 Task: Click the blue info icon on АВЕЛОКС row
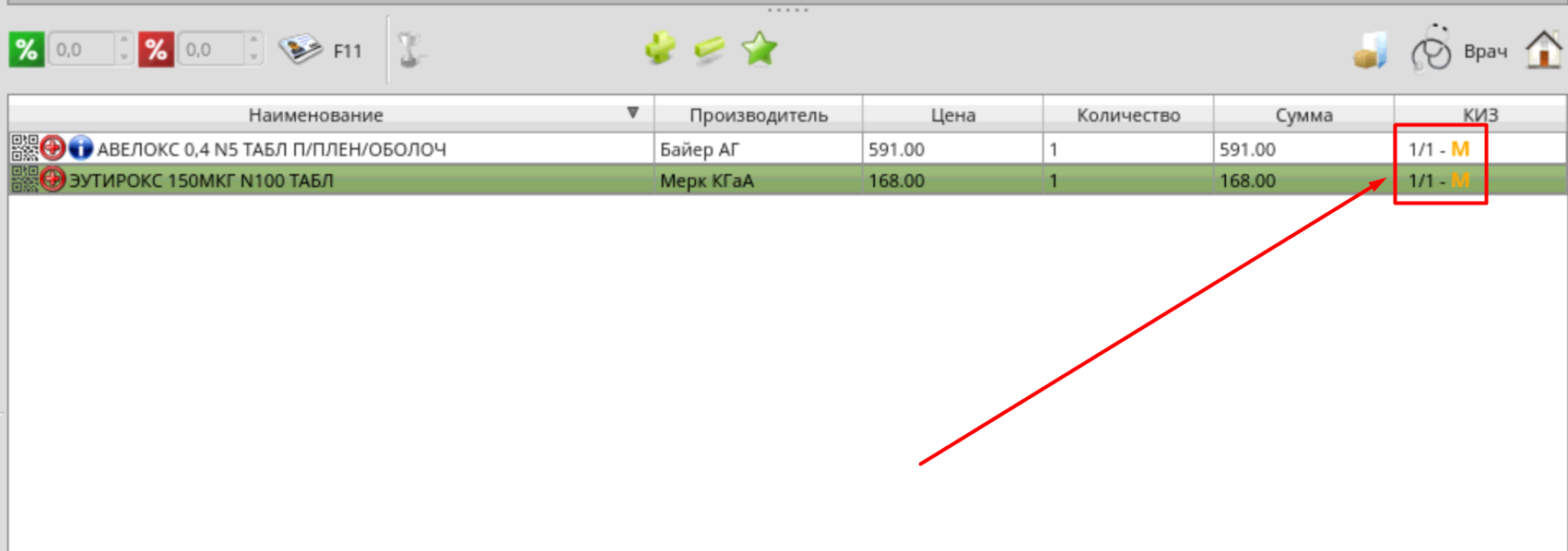click(81, 147)
